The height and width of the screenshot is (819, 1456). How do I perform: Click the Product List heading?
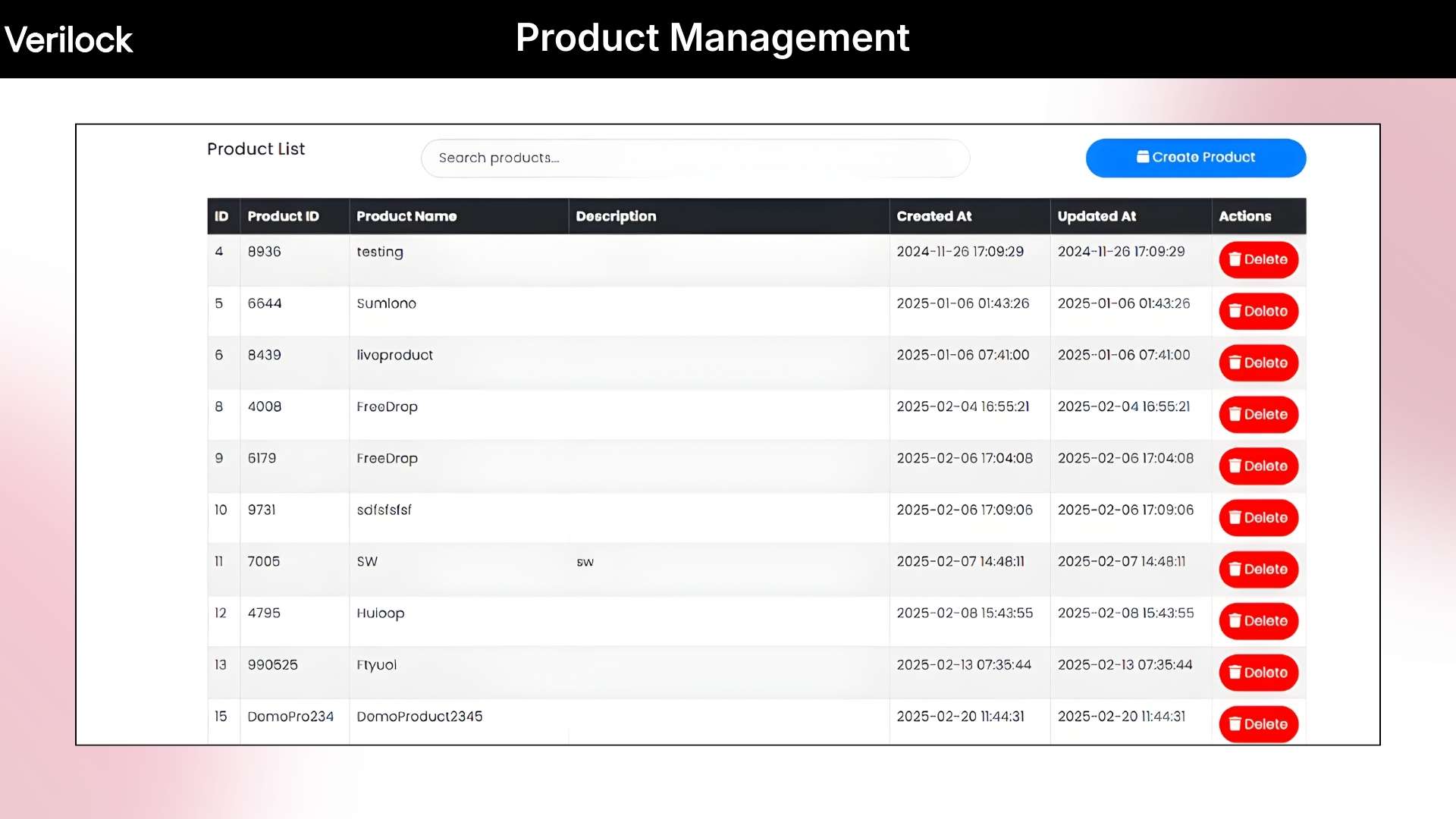[x=256, y=149]
